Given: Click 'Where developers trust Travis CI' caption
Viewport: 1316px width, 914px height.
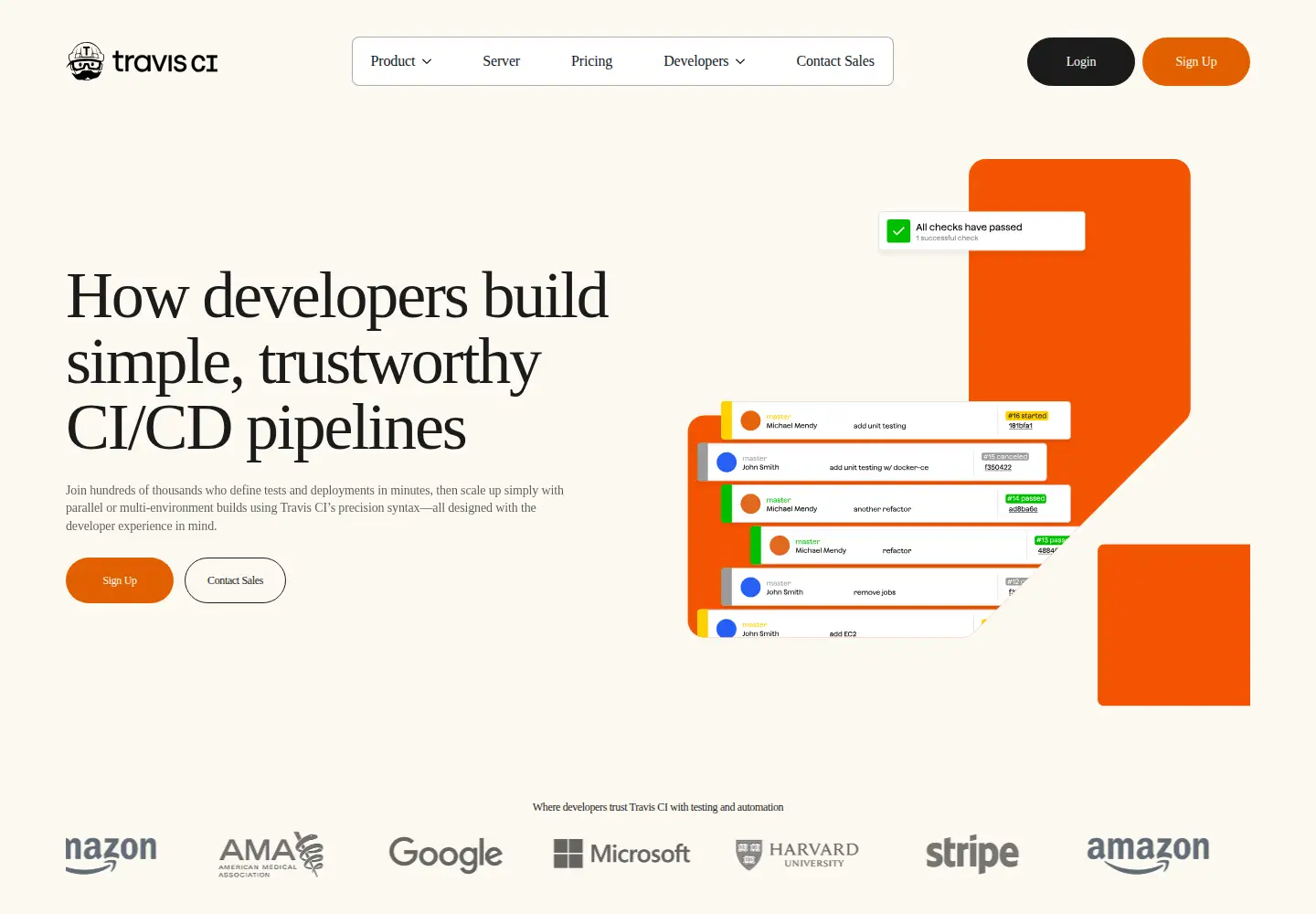Looking at the screenshot, I should (658, 807).
